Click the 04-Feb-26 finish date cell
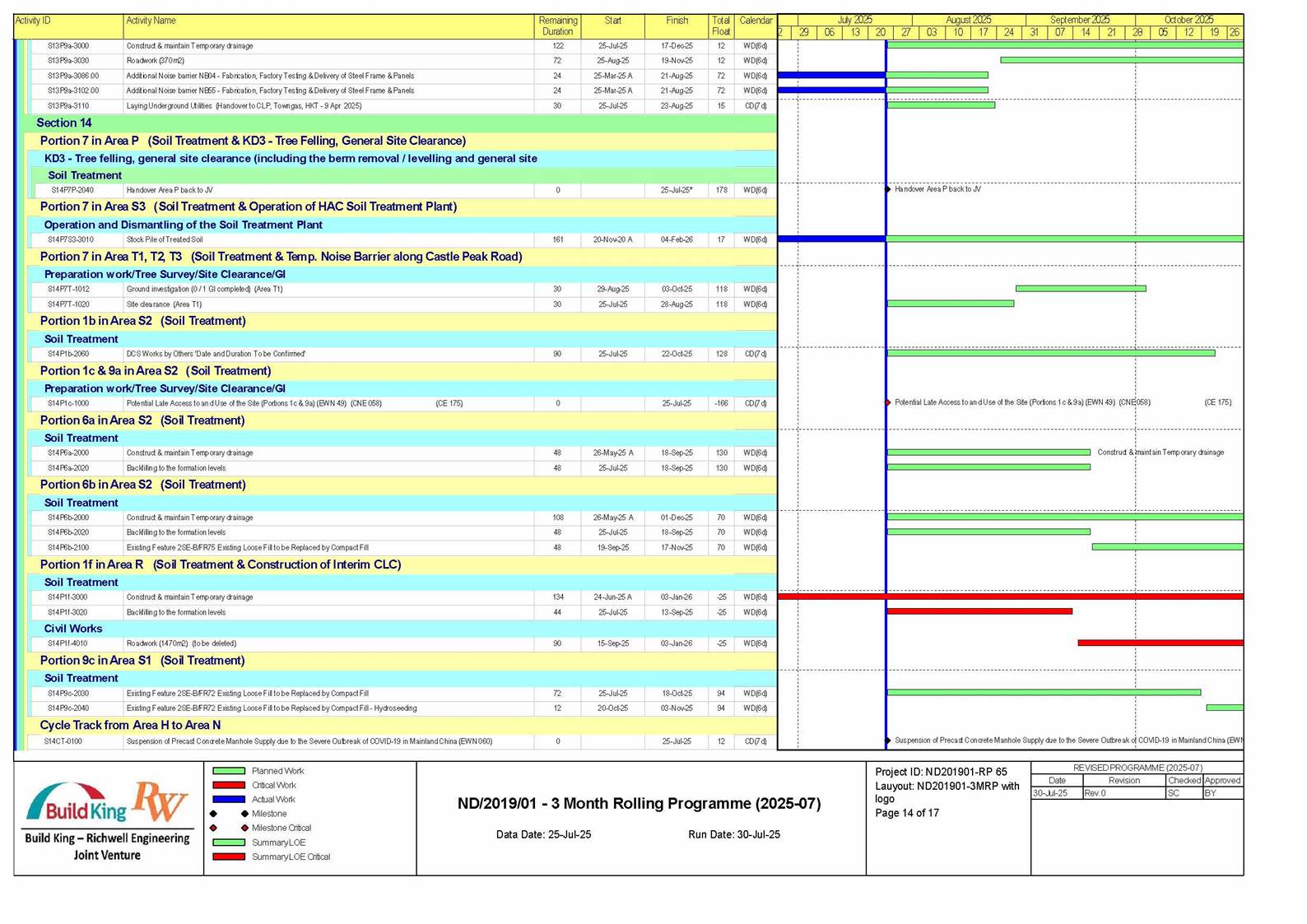The image size is (1307, 924). (677, 239)
